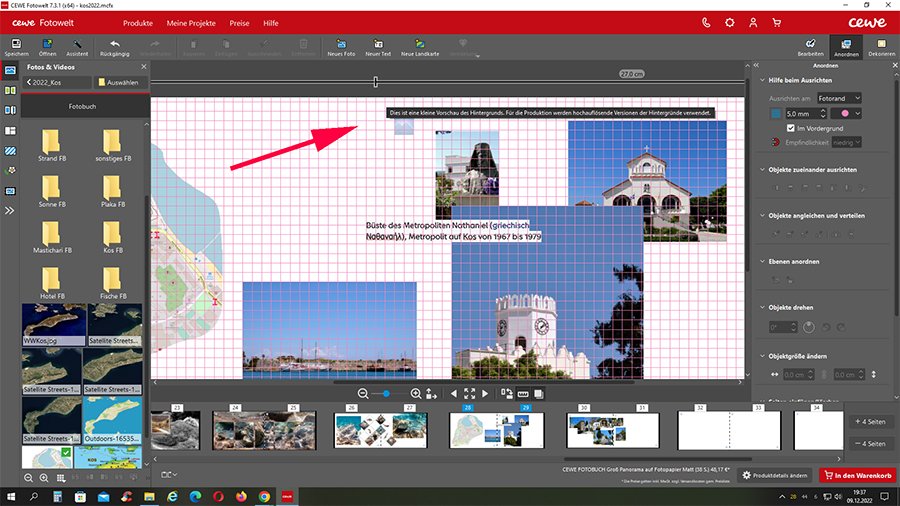The image size is (900, 506).
Task: Click the Speichern save icon
Action: coord(16,44)
